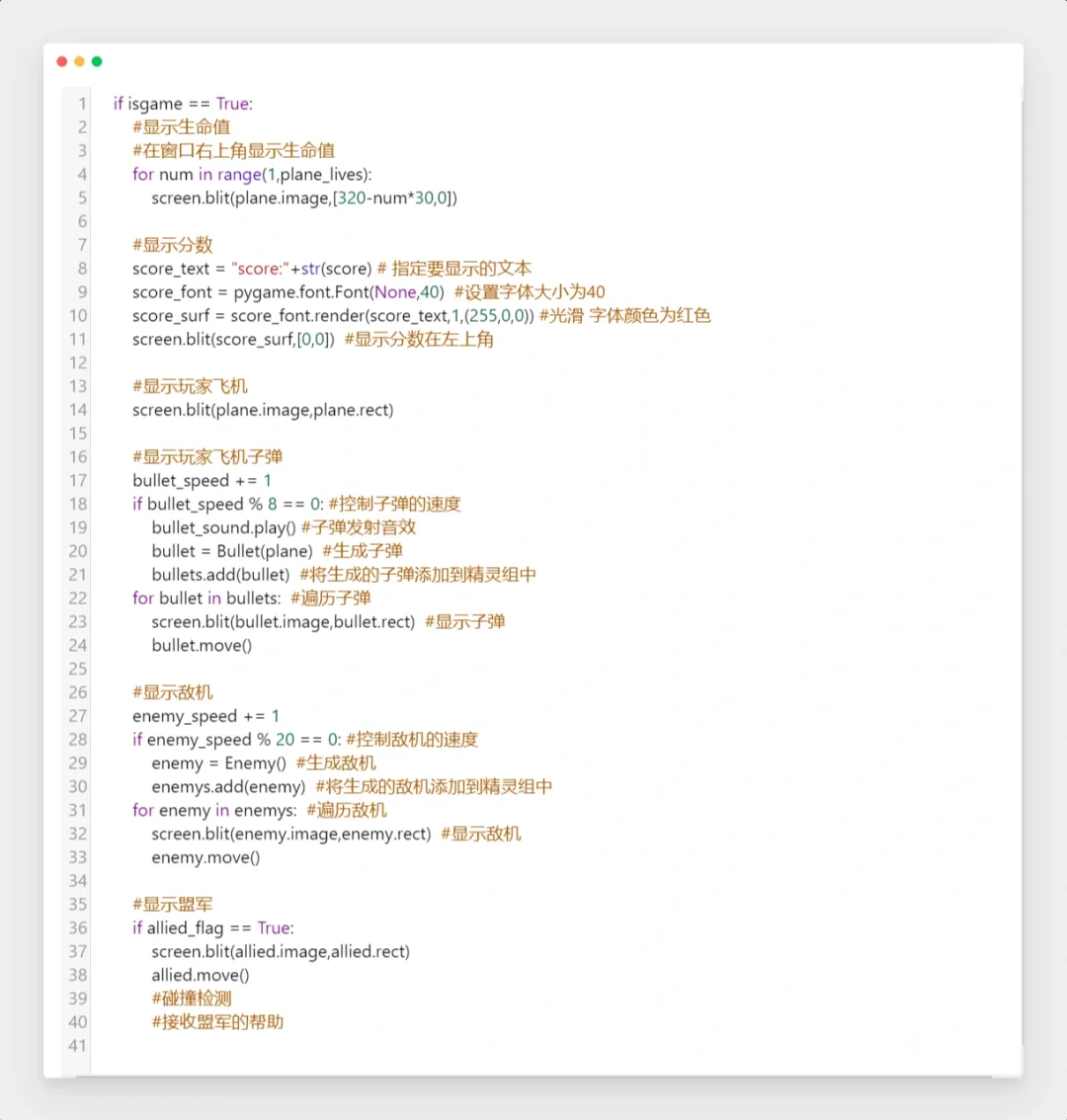1067x1120 pixels.
Task: Click 'for enemy in enemys:' code
Action: [x=214, y=811]
